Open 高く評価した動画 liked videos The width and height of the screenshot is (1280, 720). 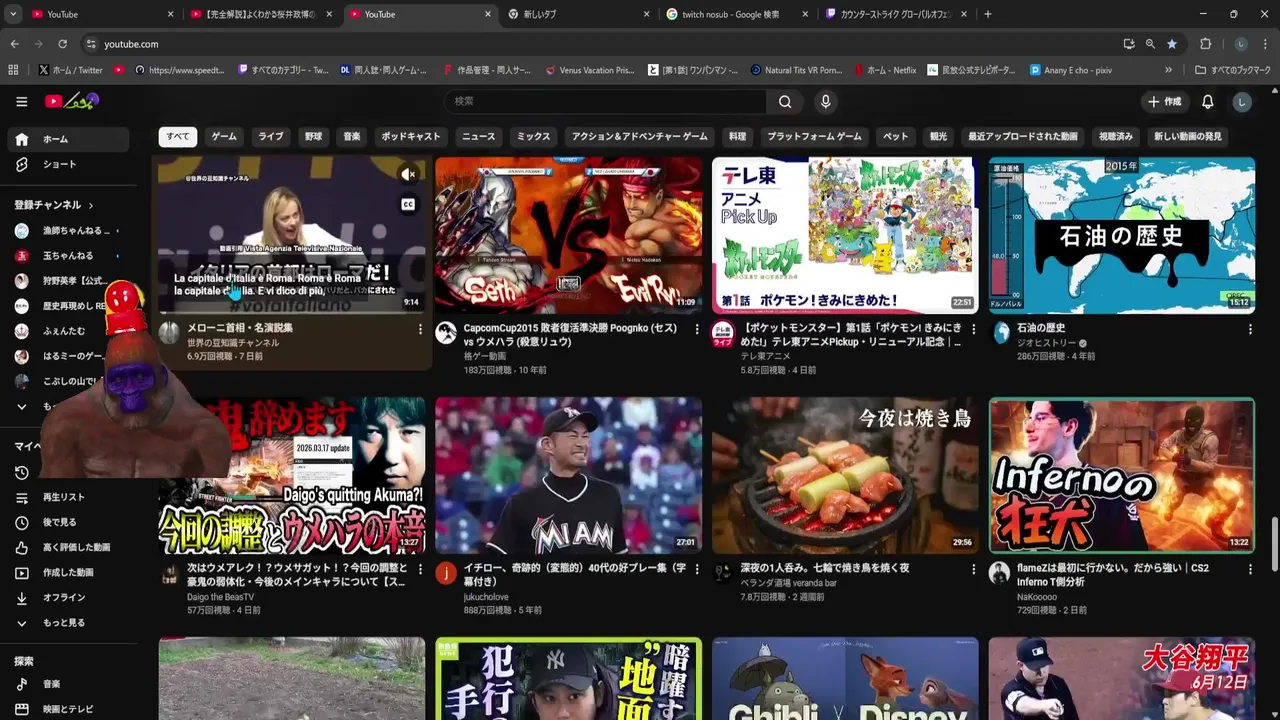(x=67, y=547)
